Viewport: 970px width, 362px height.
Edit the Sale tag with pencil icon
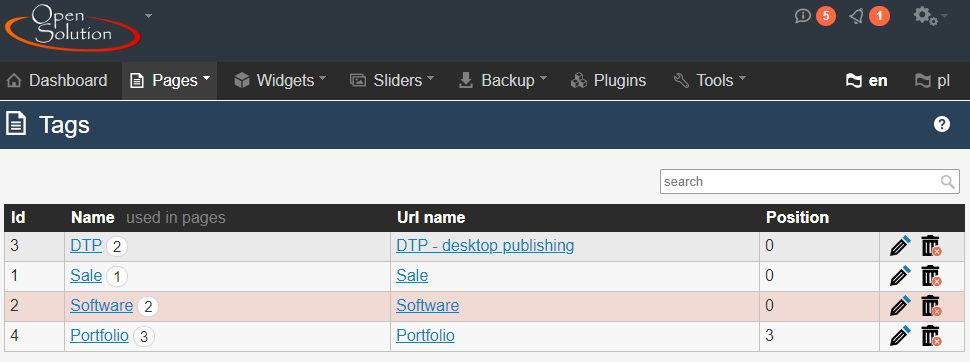(x=900, y=275)
